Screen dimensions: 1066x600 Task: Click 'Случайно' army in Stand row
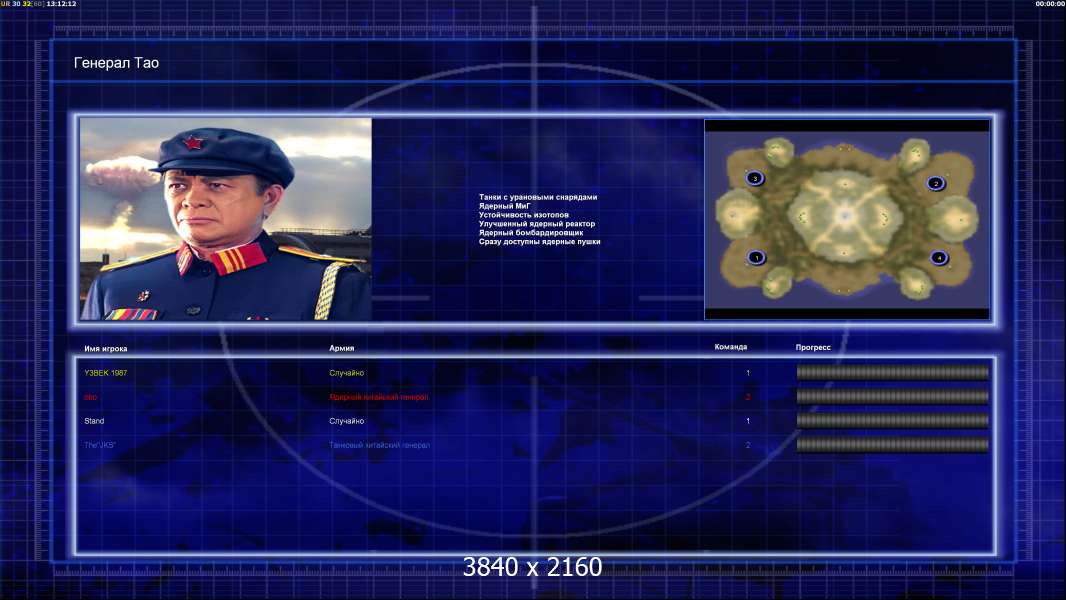(x=347, y=421)
